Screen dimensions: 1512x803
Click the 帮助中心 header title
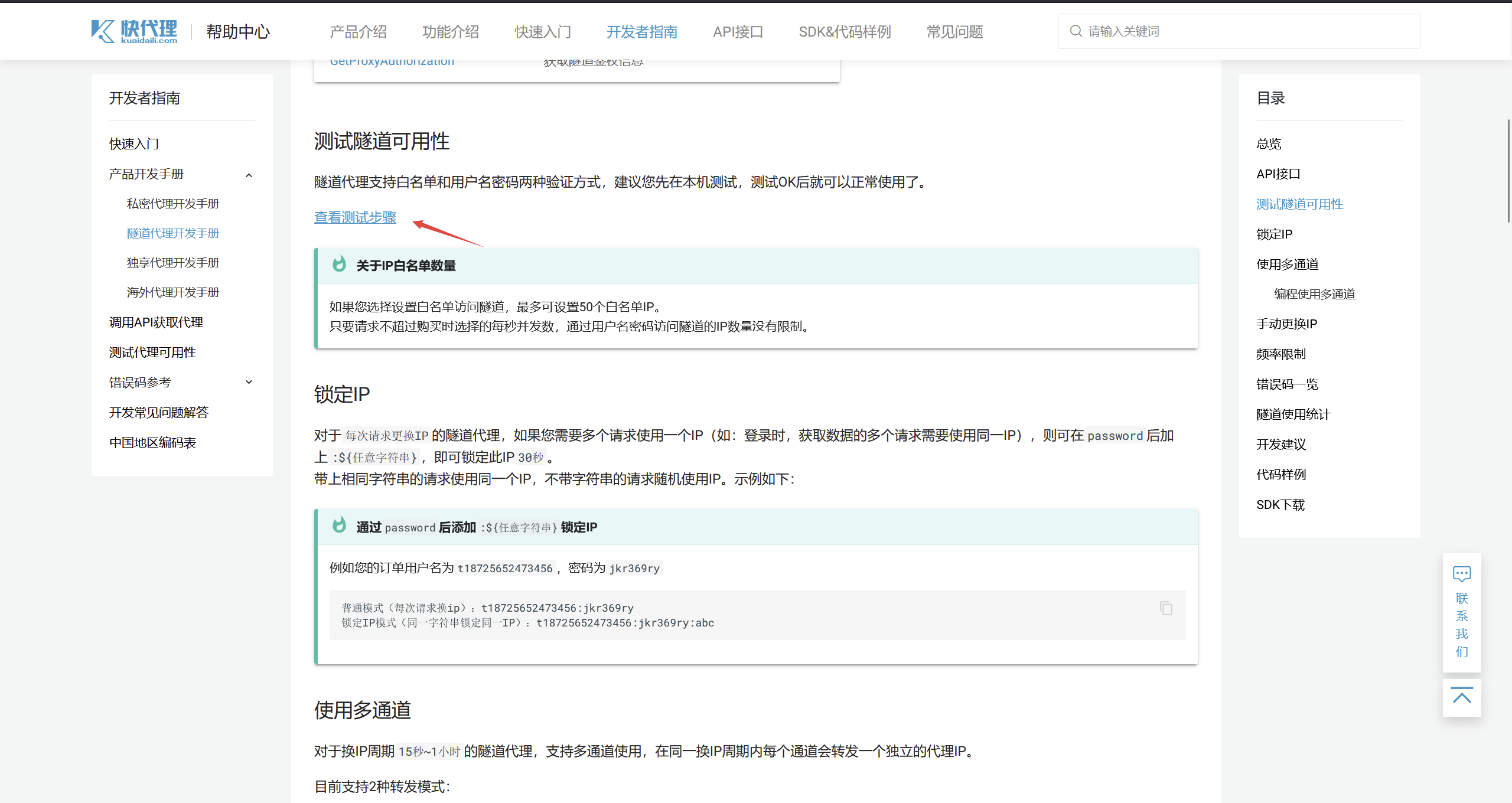pyautogui.click(x=238, y=31)
